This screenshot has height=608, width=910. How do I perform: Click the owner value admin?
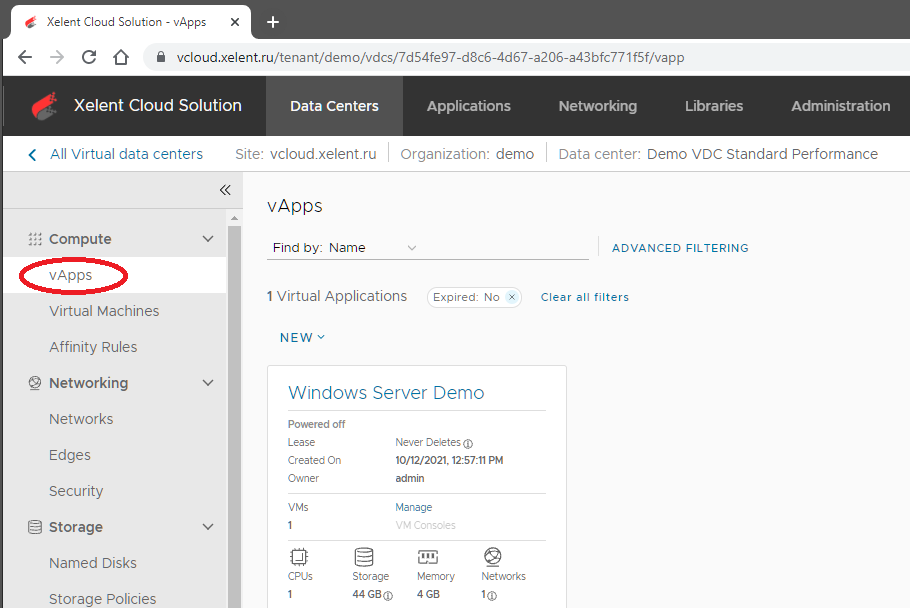click(x=410, y=478)
